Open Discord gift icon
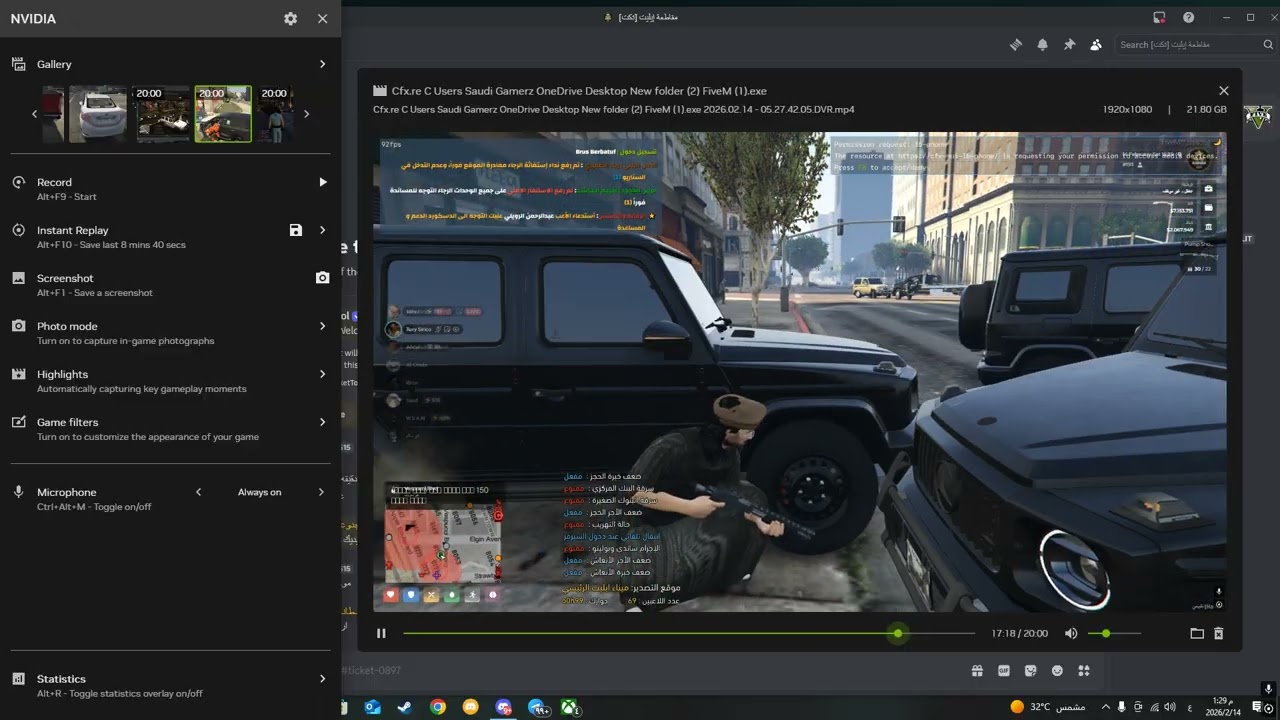Image resolution: width=1280 pixels, height=720 pixels. coord(977,671)
